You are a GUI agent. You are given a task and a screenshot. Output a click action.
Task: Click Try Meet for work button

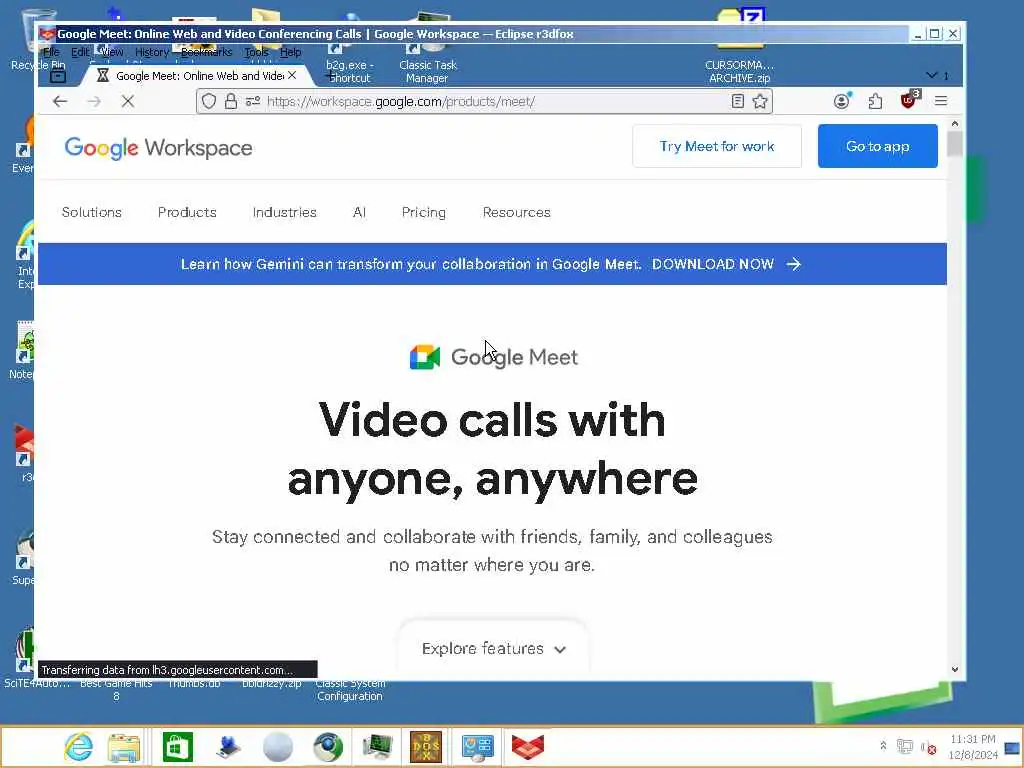717,146
